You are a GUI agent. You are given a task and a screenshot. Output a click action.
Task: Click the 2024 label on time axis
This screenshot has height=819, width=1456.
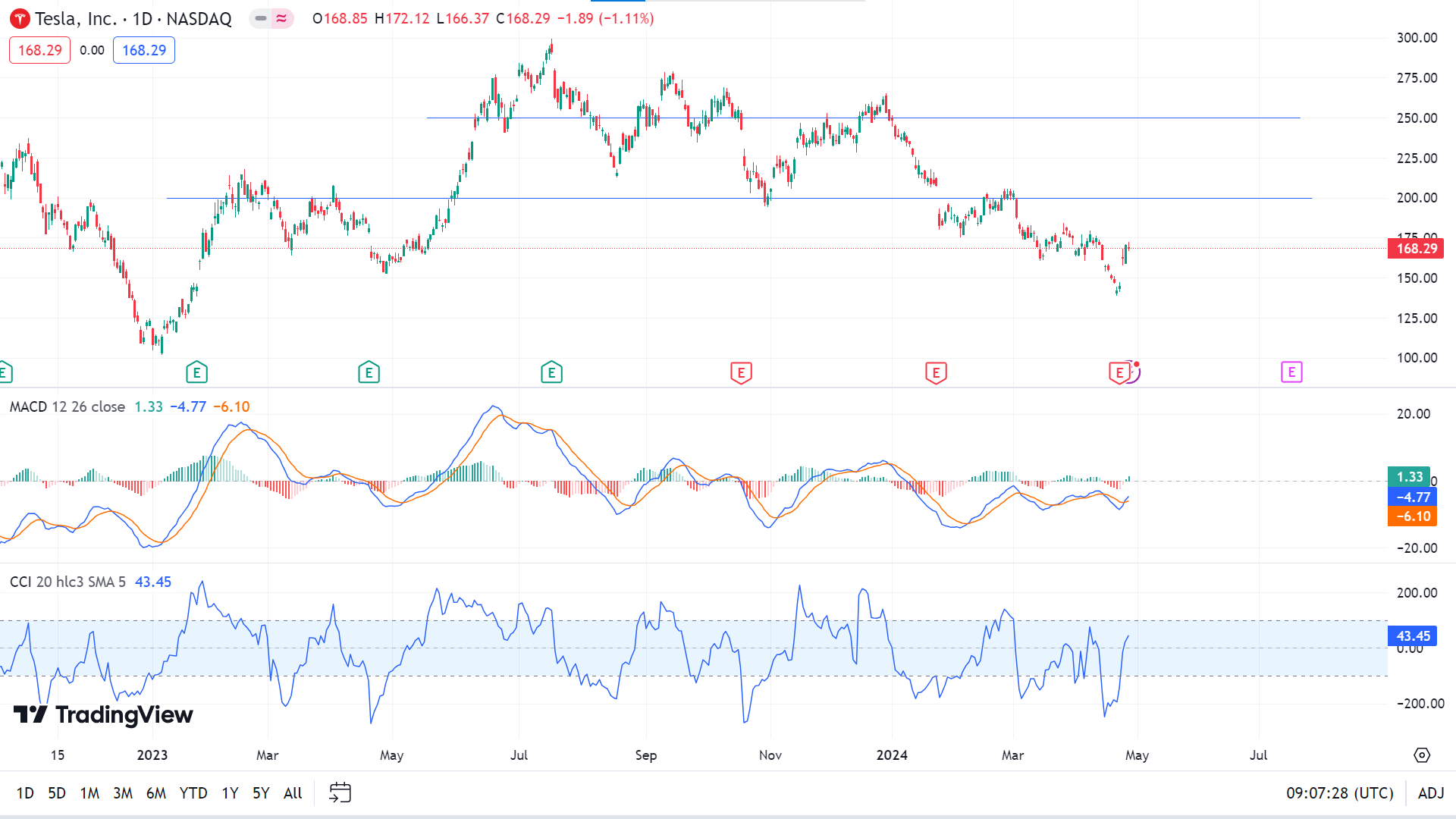pos(892,755)
